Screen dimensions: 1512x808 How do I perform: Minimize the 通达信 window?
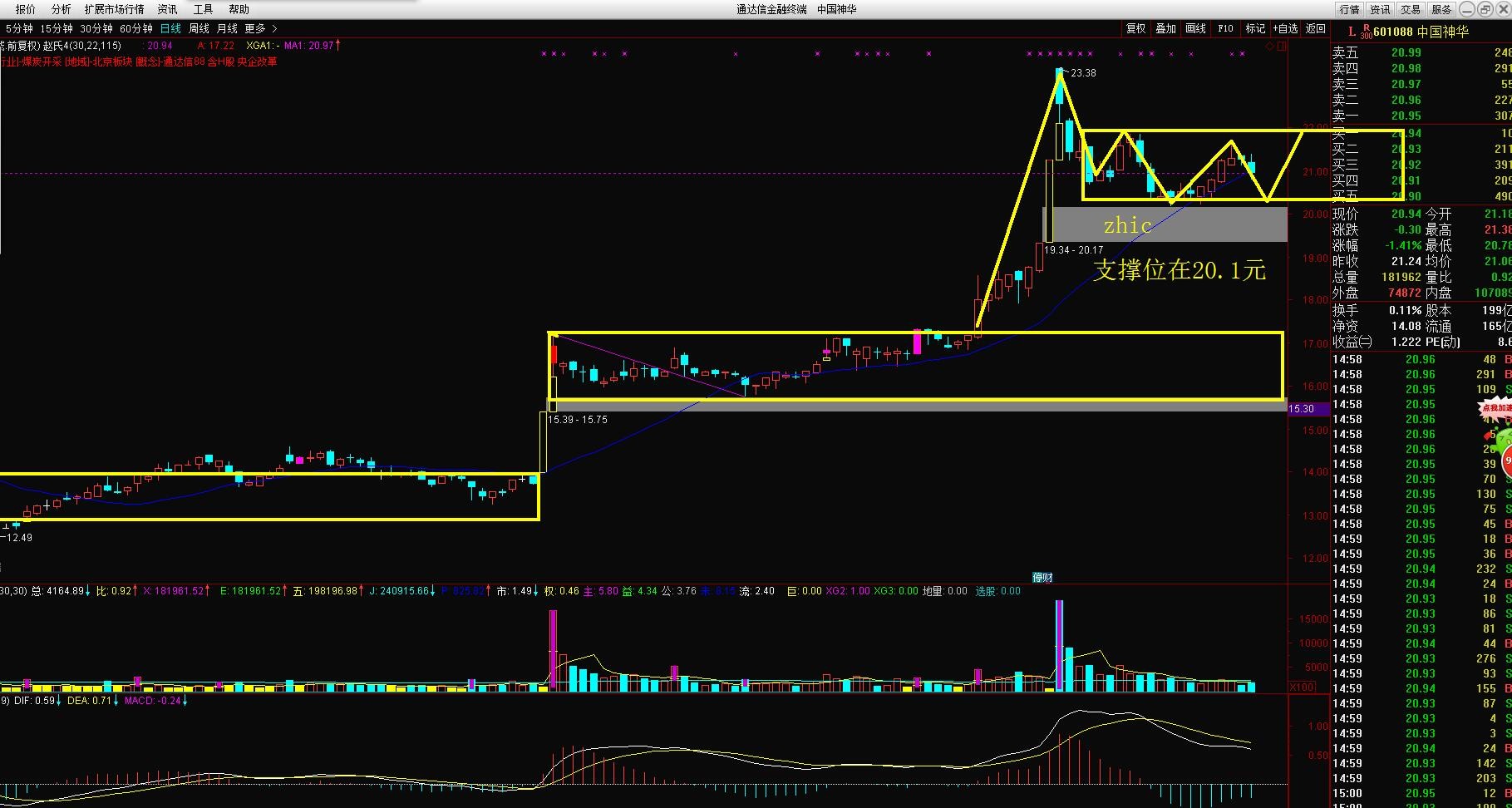click(x=1469, y=9)
